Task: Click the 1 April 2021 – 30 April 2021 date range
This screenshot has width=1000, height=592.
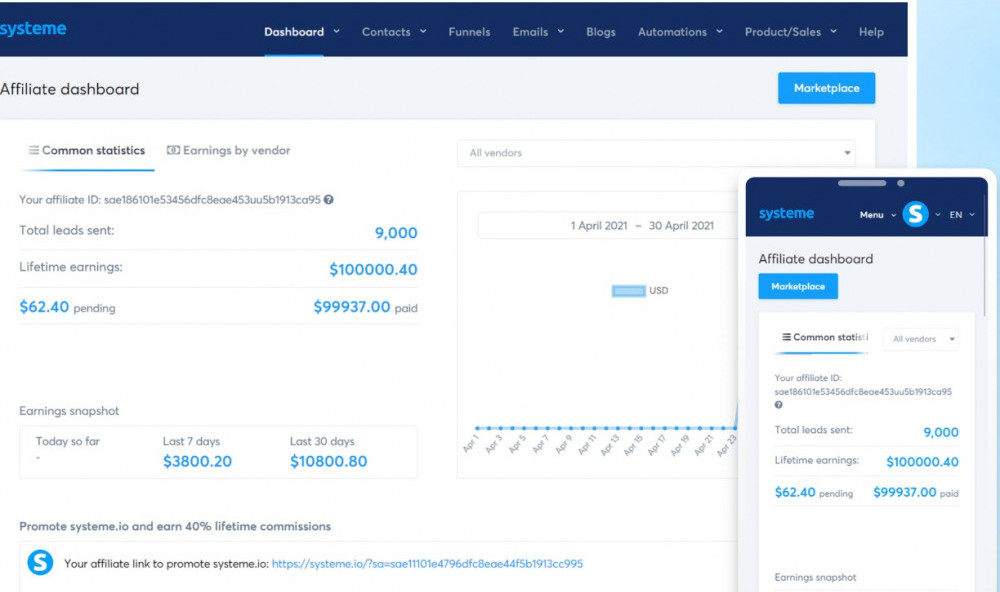Action: point(642,226)
